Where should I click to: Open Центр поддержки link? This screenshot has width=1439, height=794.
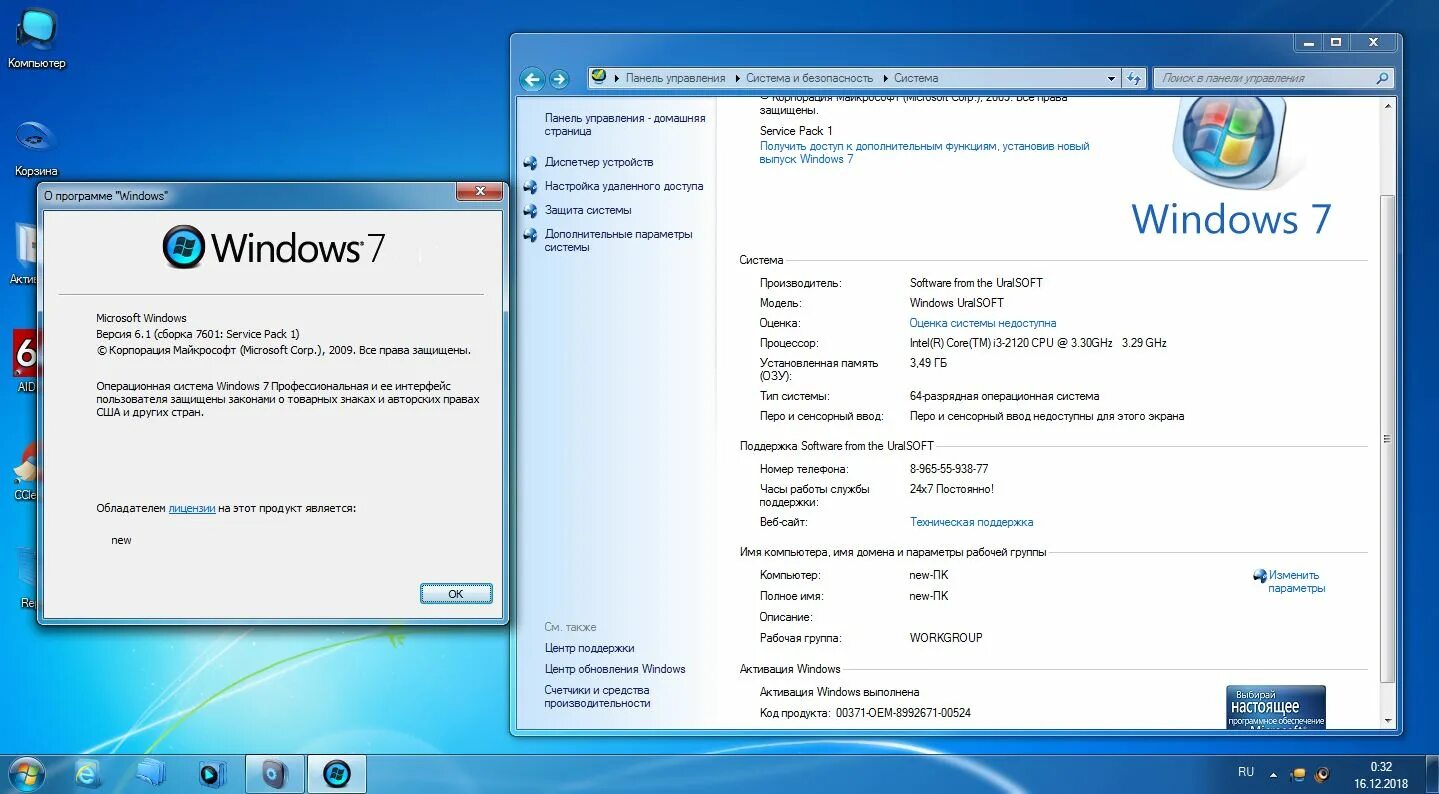tap(589, 648)
